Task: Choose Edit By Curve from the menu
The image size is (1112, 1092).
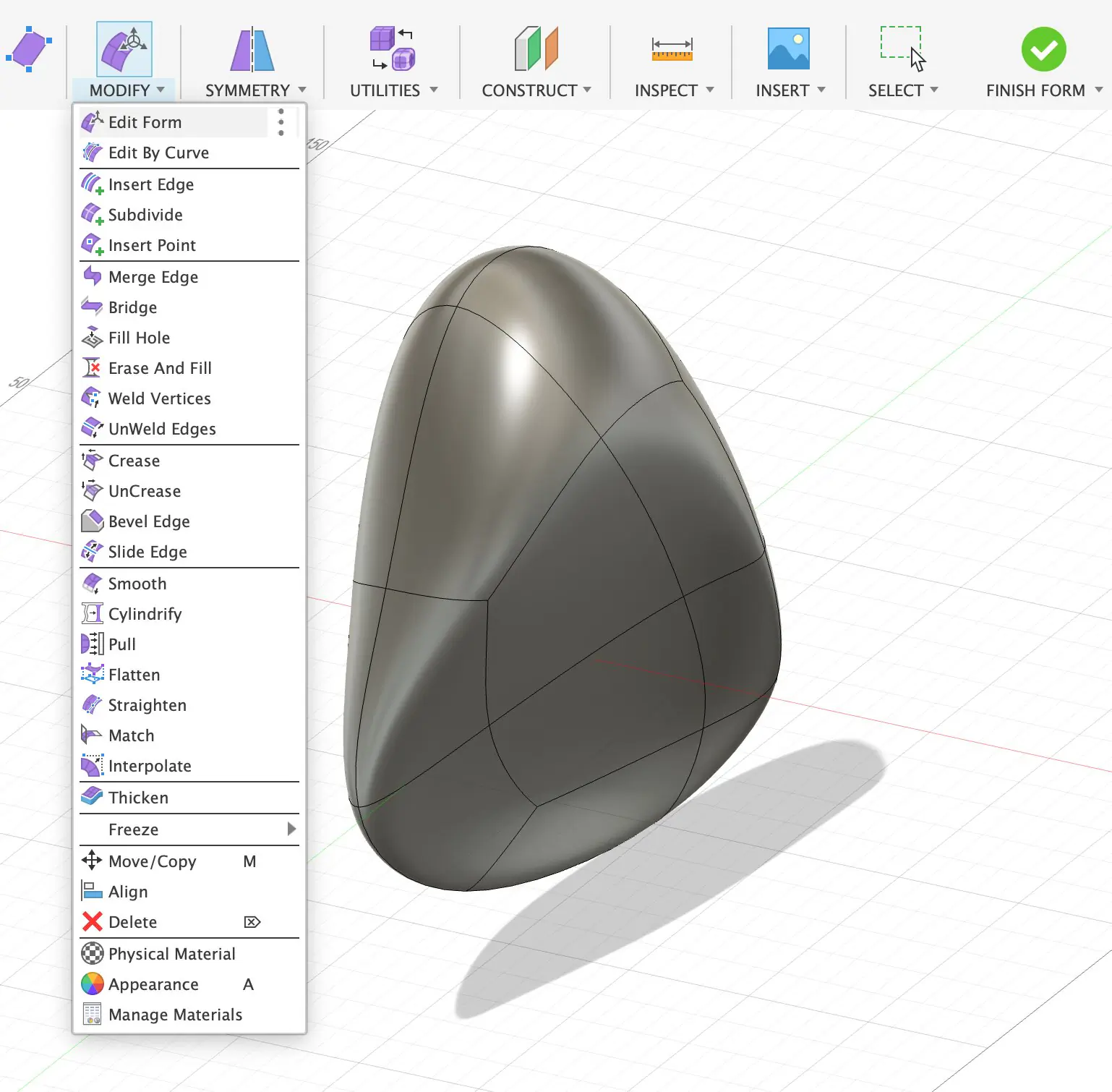Action: pyautogui.click(x=158, y=153)
